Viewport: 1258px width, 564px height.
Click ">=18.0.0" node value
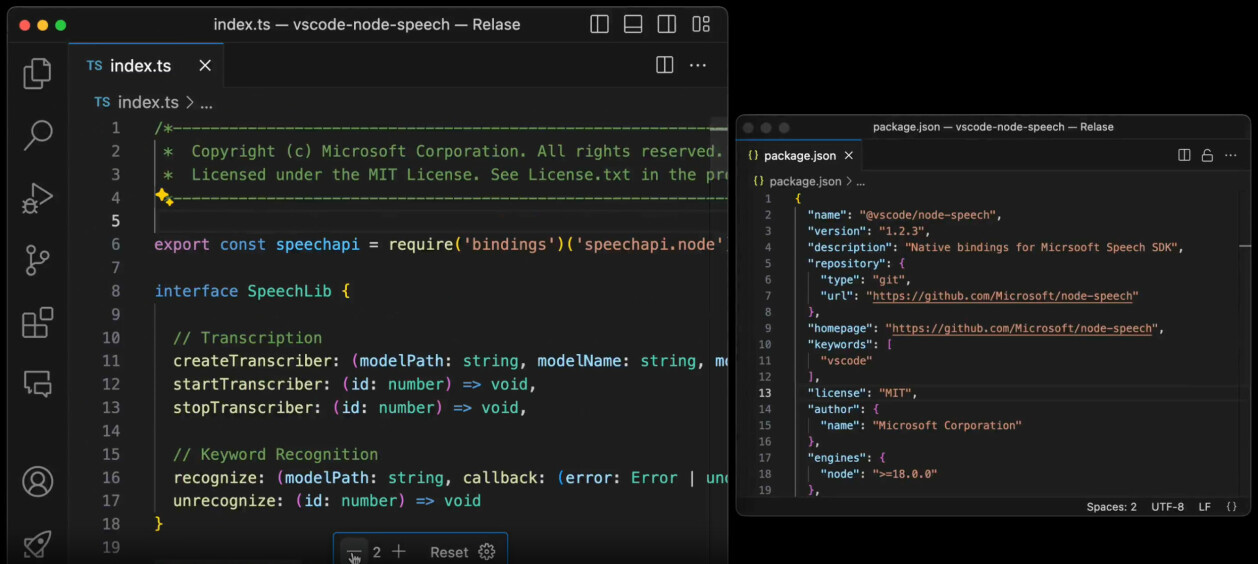[905, 474]
